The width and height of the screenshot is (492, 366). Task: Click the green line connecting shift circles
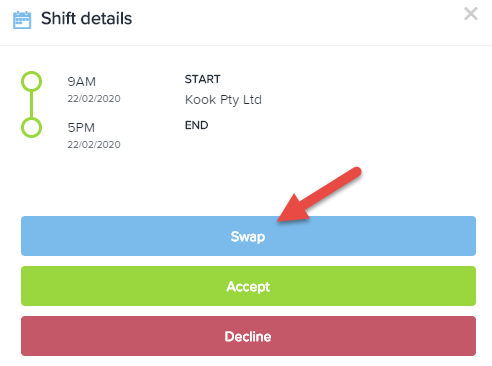(x=31, y=104)
